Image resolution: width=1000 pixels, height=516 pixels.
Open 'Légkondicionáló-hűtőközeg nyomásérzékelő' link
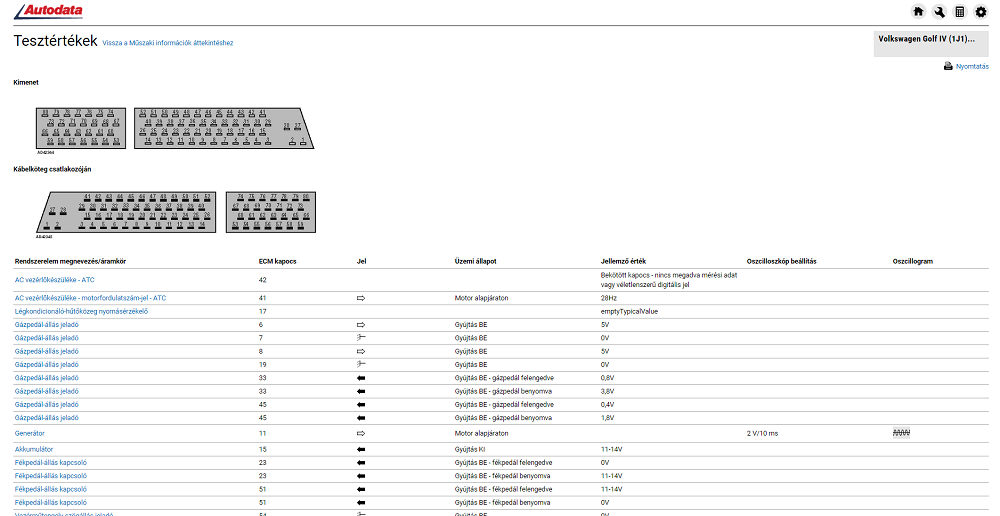pos(81,311)
